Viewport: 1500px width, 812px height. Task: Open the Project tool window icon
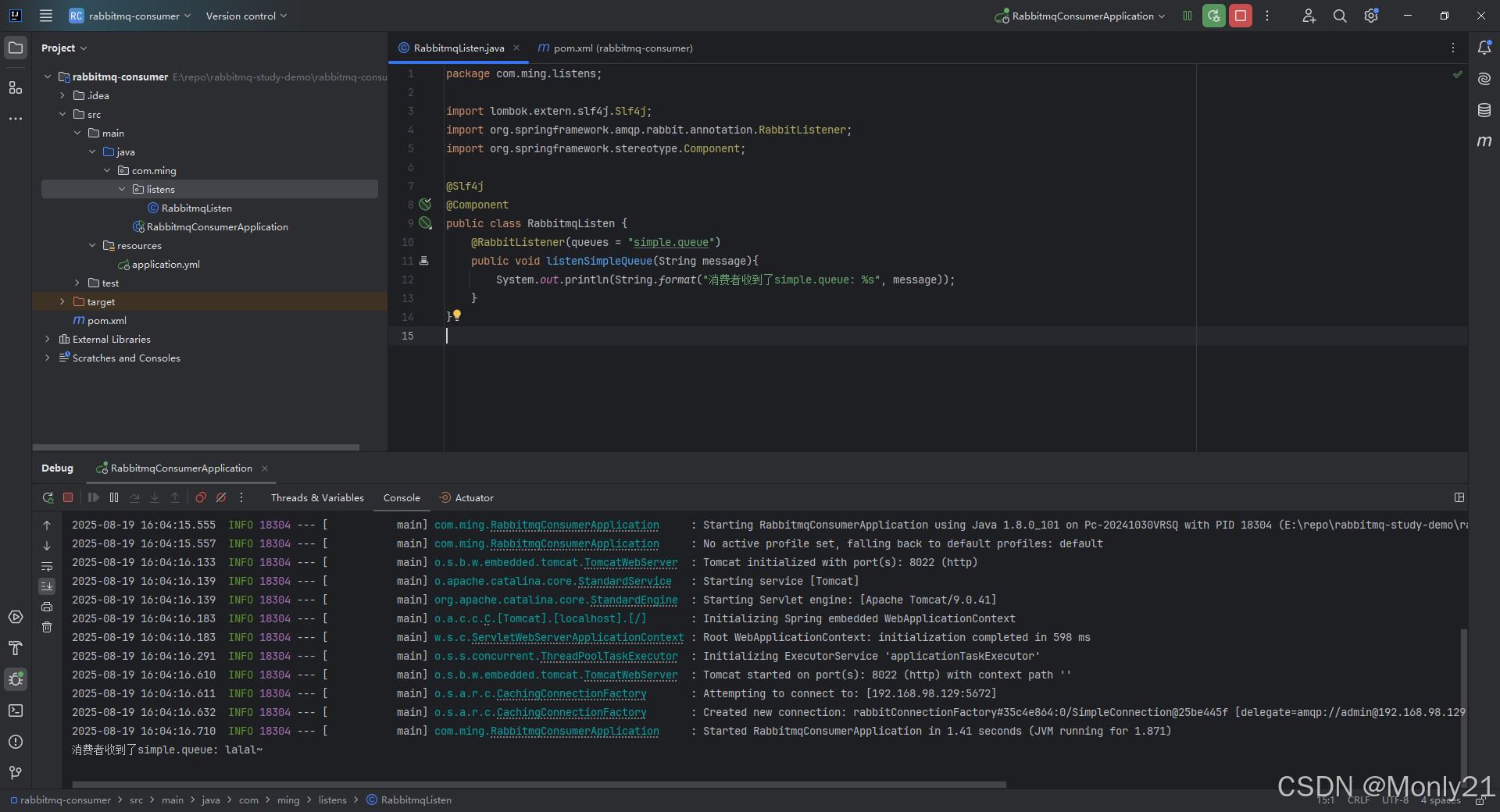click(16, 48)
